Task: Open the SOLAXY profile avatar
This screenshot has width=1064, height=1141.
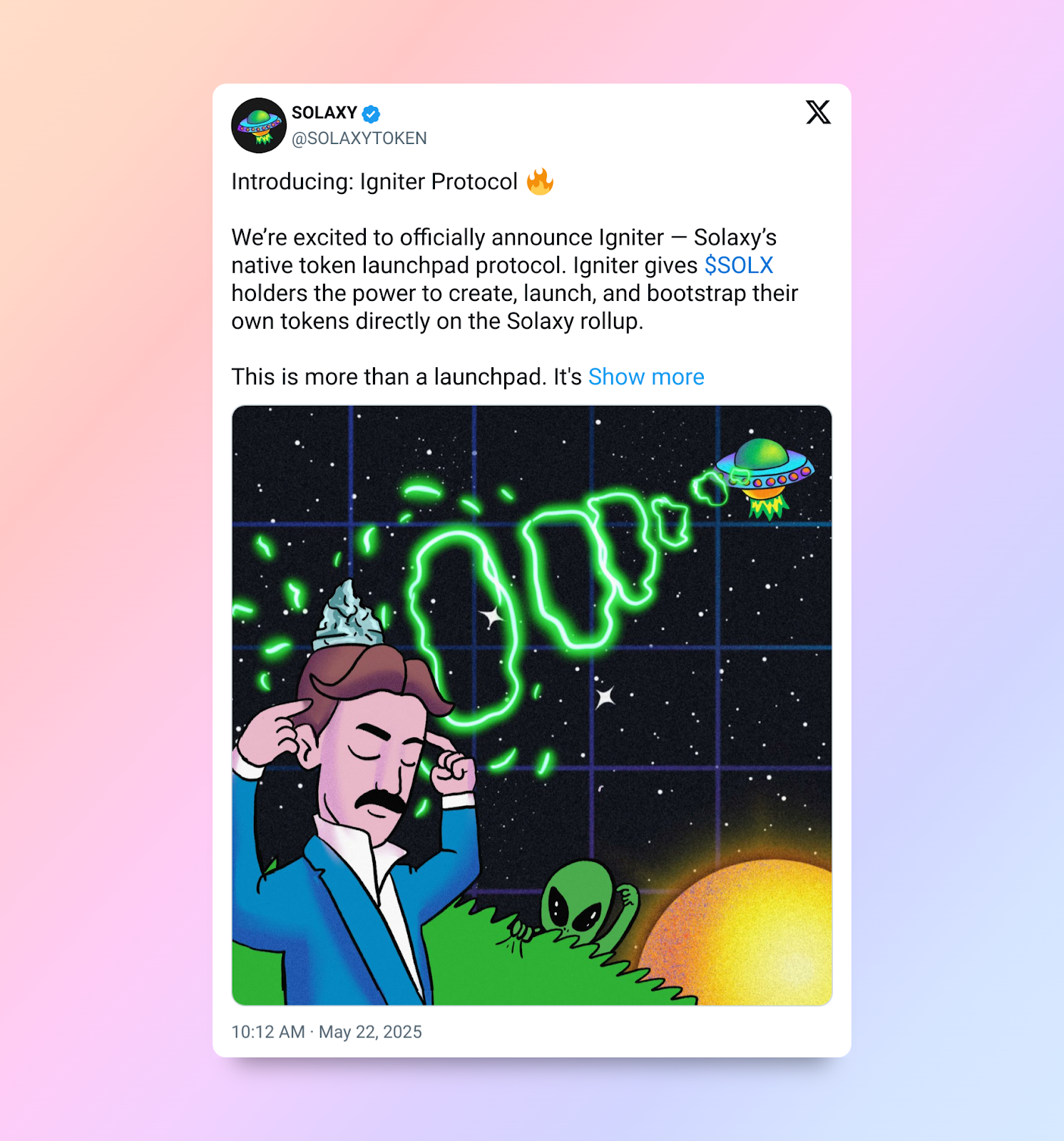Action: (259, 126)
